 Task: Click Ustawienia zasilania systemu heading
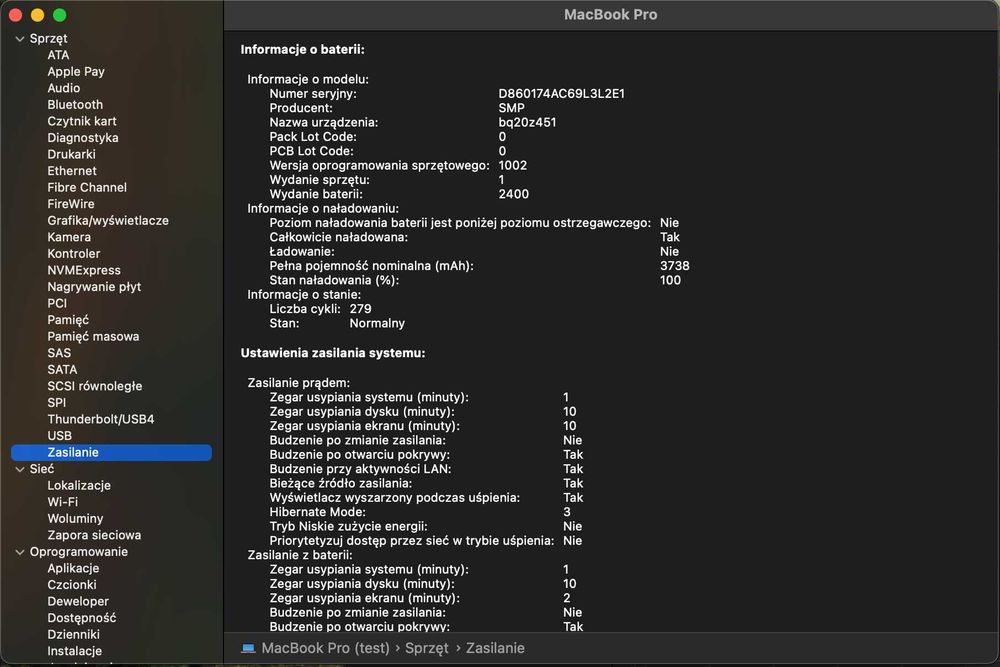[332, 353]
